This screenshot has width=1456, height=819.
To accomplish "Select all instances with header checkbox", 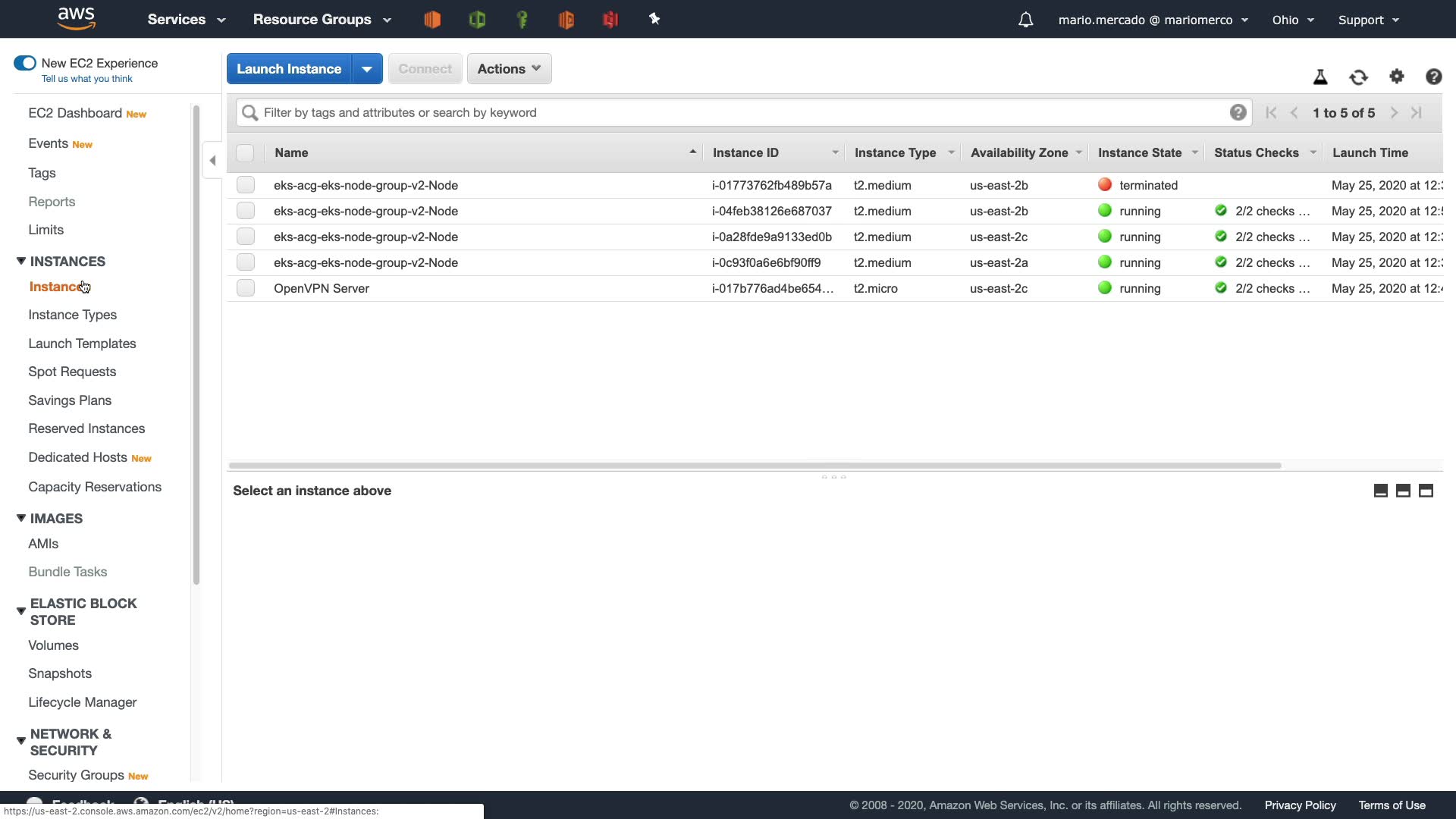I will coord(245,153).
